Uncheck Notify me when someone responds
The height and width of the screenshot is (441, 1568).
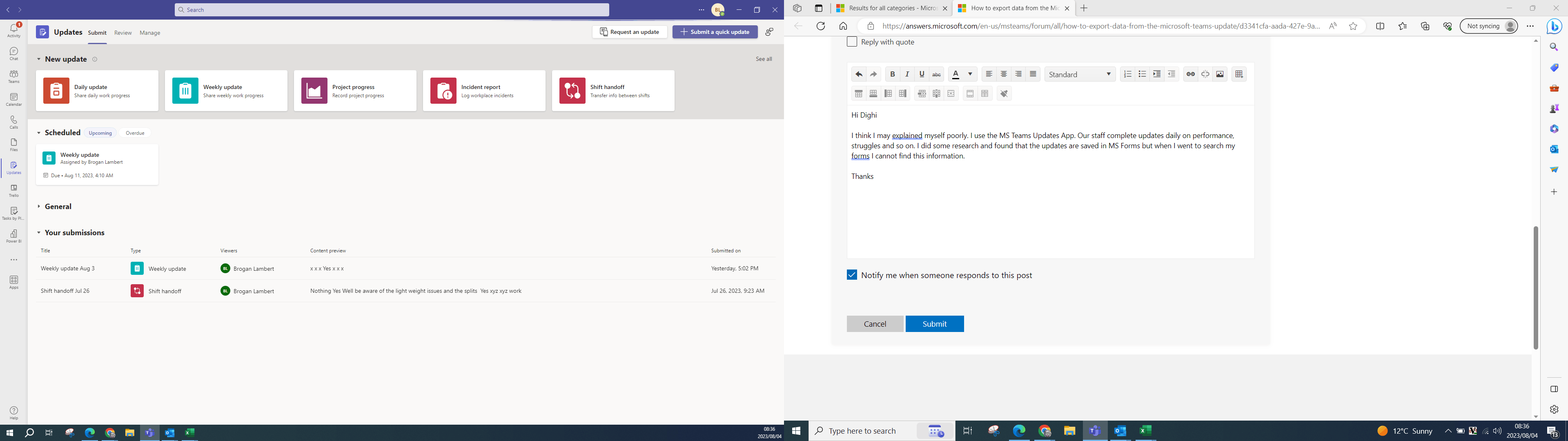(x=852, y=275)
